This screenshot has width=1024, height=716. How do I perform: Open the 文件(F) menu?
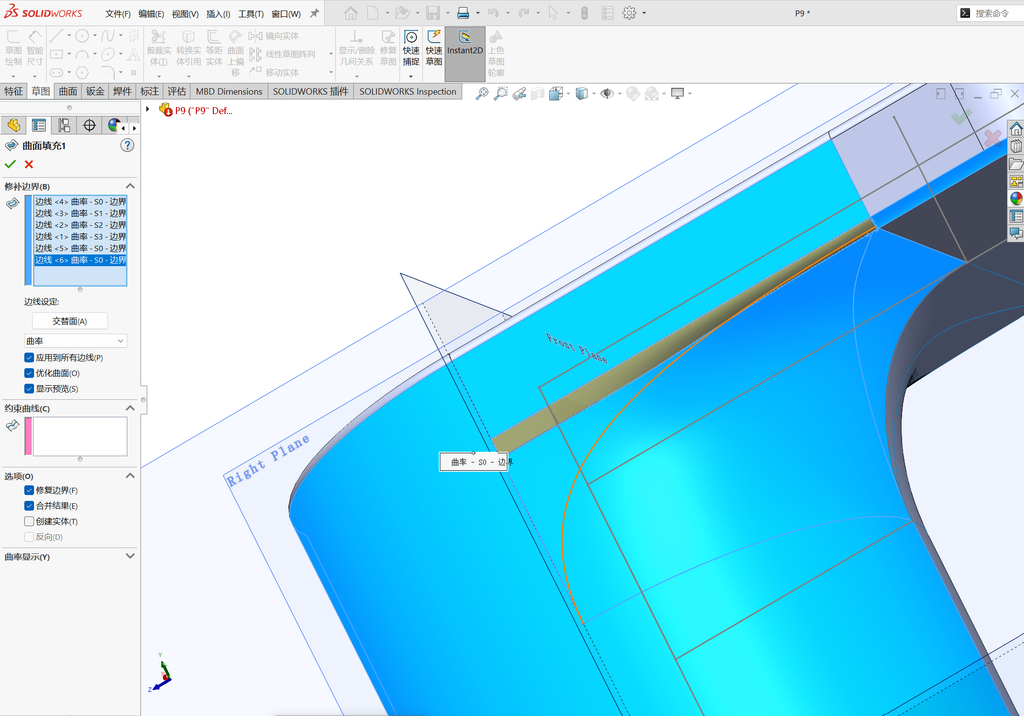point(118,14)
